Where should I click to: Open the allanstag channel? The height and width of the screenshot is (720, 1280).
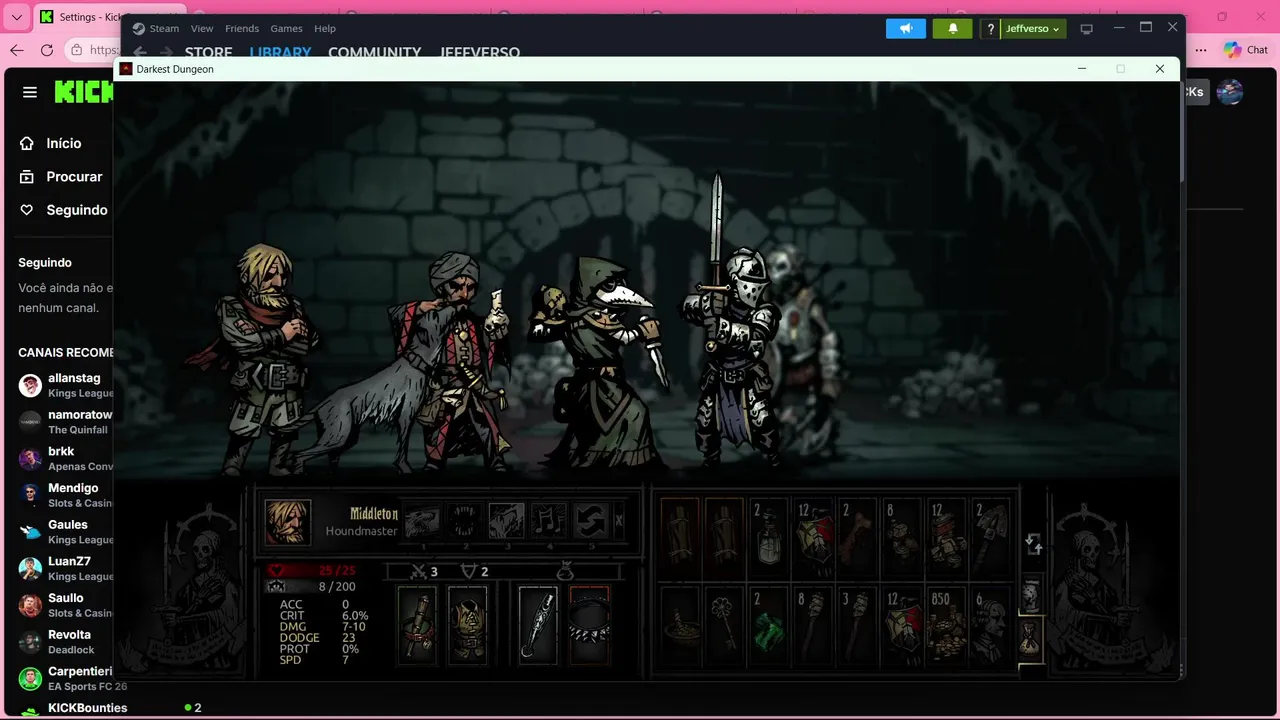click(x=63, y=385)
